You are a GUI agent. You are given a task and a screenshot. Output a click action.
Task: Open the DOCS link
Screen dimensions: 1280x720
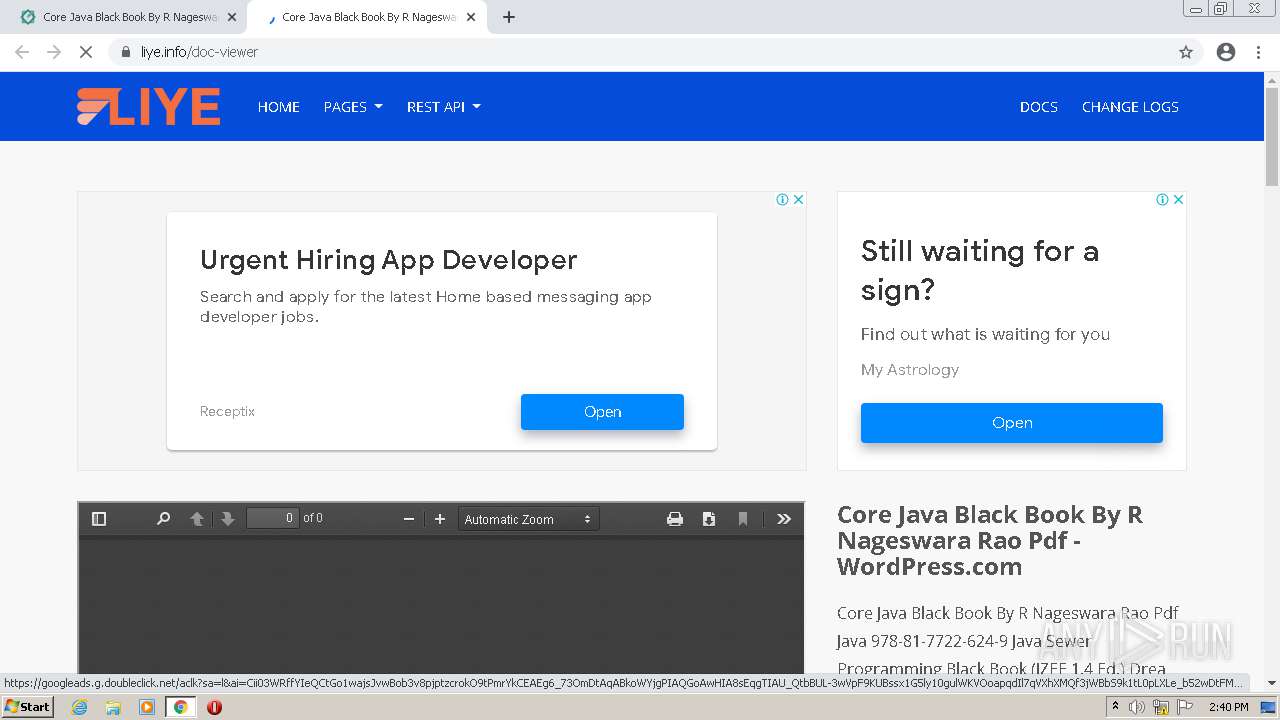[x=1039, y=107]
